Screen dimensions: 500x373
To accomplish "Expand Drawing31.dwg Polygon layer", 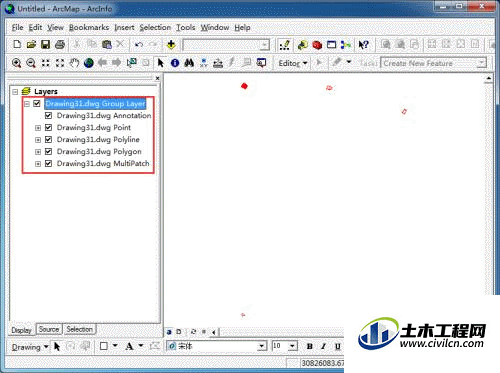I will click(x=38, y=152).
